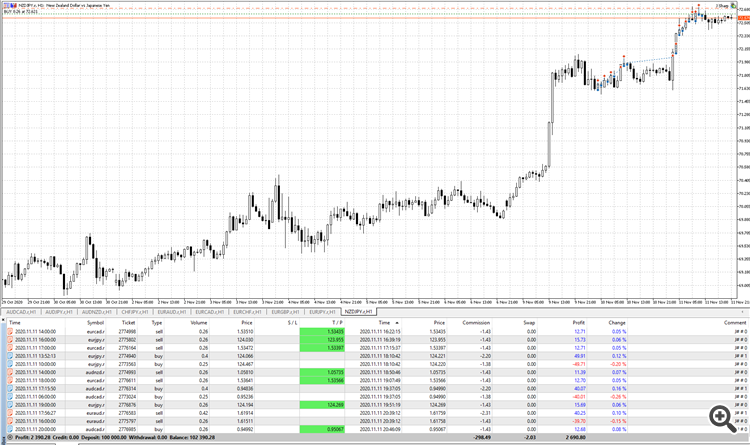This screenshot has width=750, height=445.
Task: Click the BUY 0.26 at 72.621 label
Action: coord(21,11)
